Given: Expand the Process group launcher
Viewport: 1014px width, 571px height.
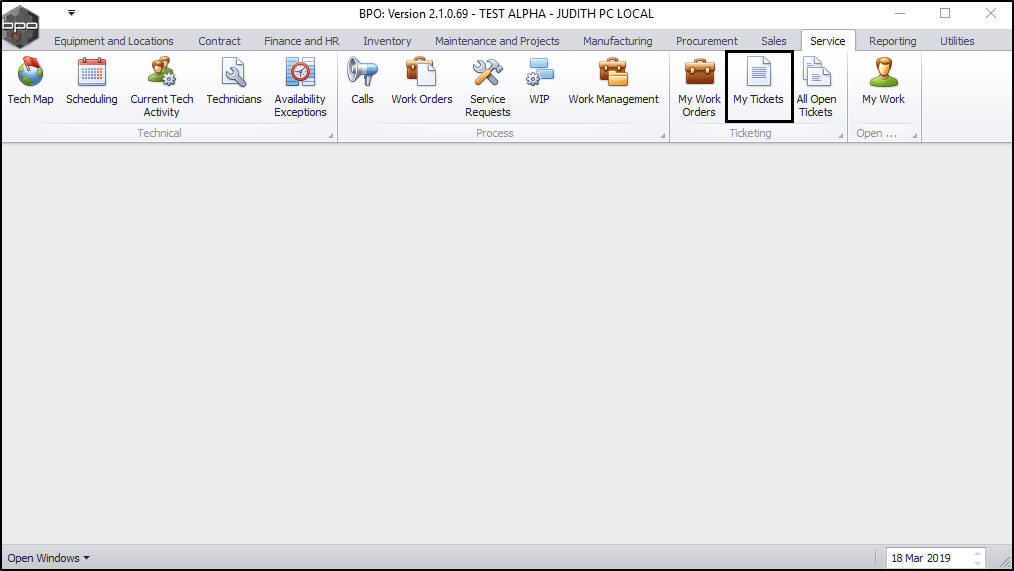Looking at the screenshot, I should point(663,135).
